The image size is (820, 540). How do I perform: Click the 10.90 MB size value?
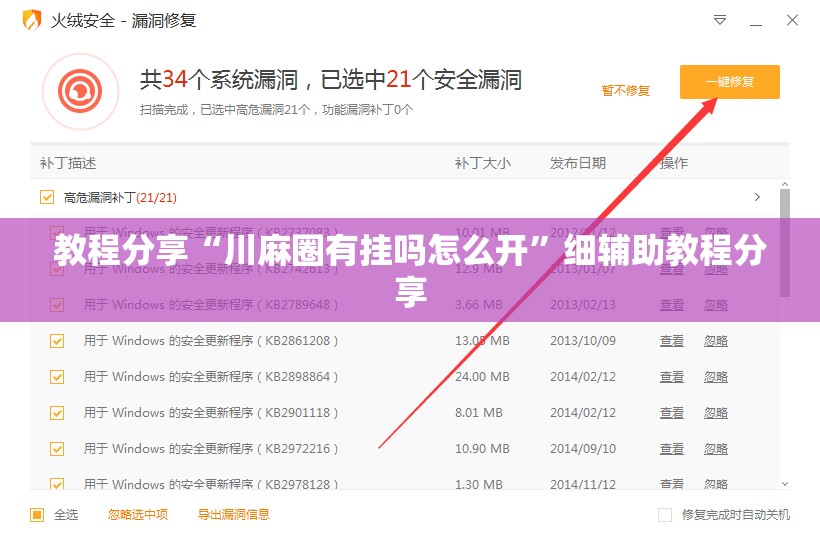pos(482,449)
